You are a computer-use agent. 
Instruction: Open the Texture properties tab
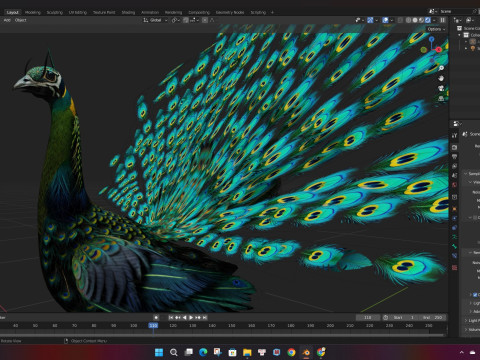(x=454, y=267)
